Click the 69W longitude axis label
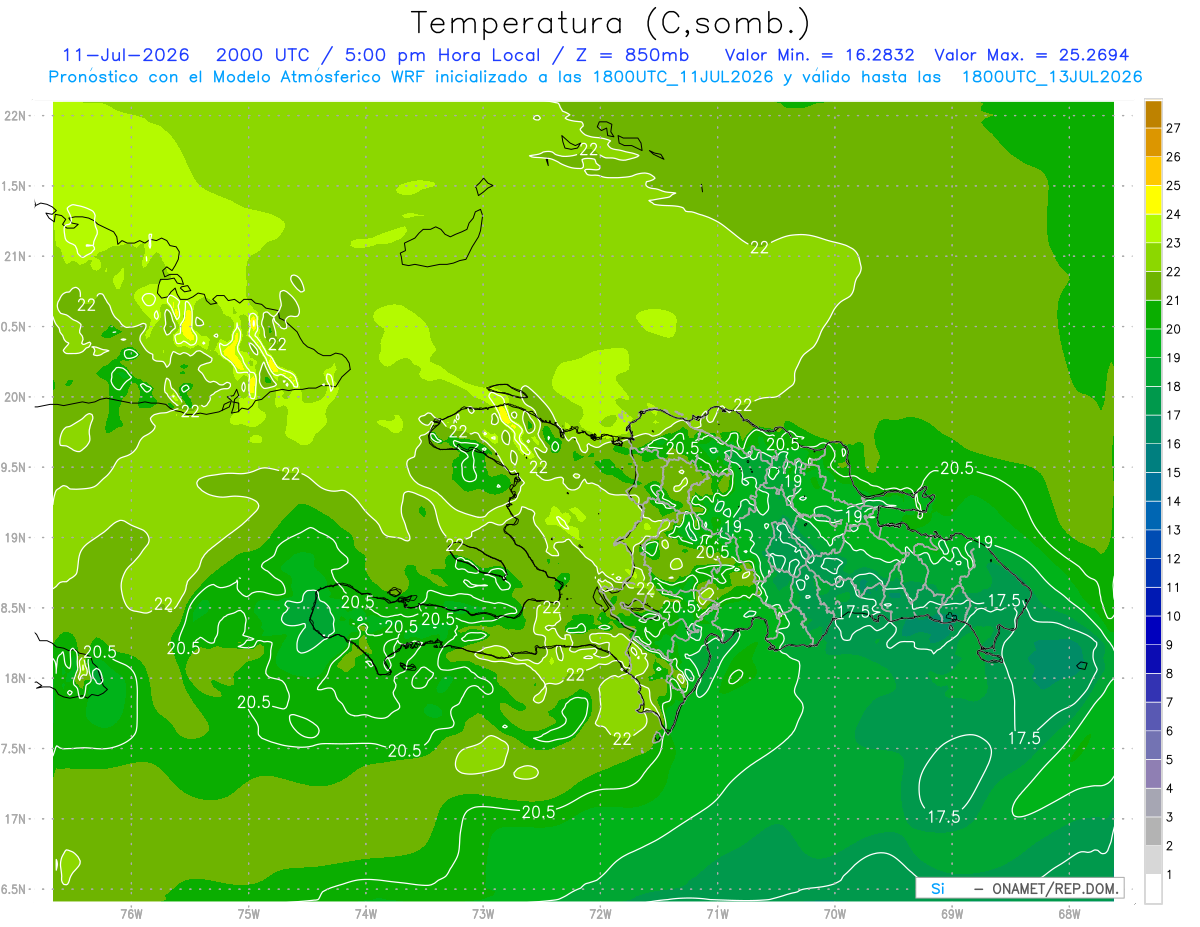1200x927 pixels. (952, 913)
